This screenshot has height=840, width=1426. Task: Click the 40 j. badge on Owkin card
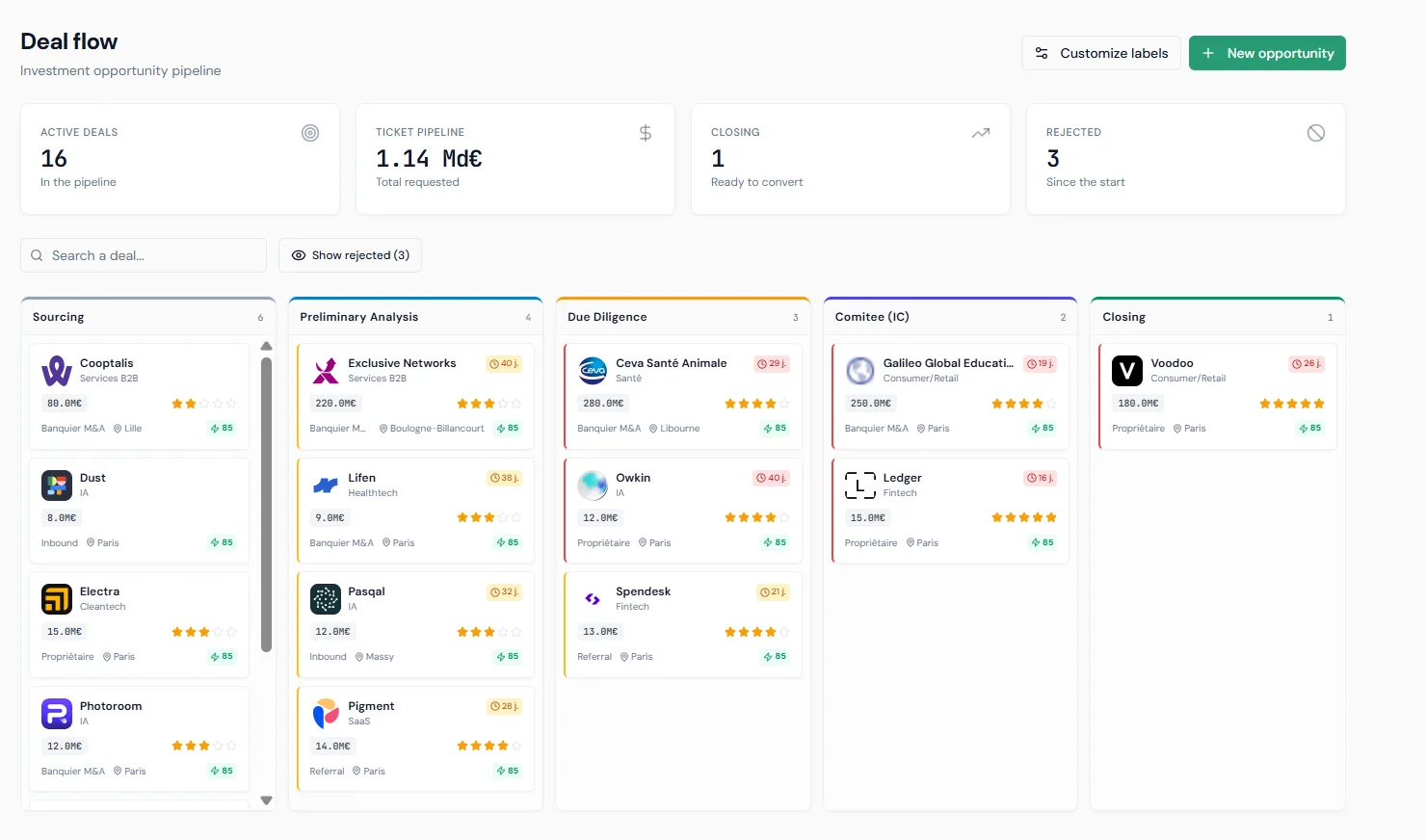[772, 478]
